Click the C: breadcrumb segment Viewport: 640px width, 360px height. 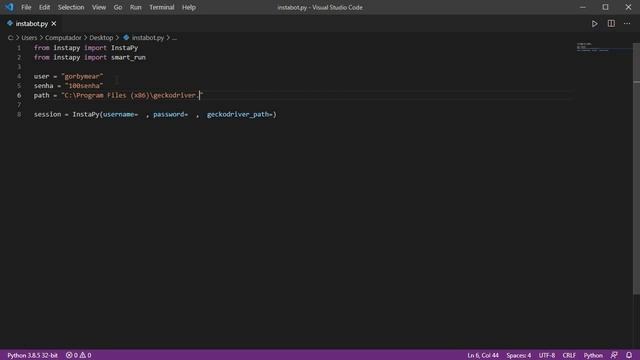tap(10, 38)
